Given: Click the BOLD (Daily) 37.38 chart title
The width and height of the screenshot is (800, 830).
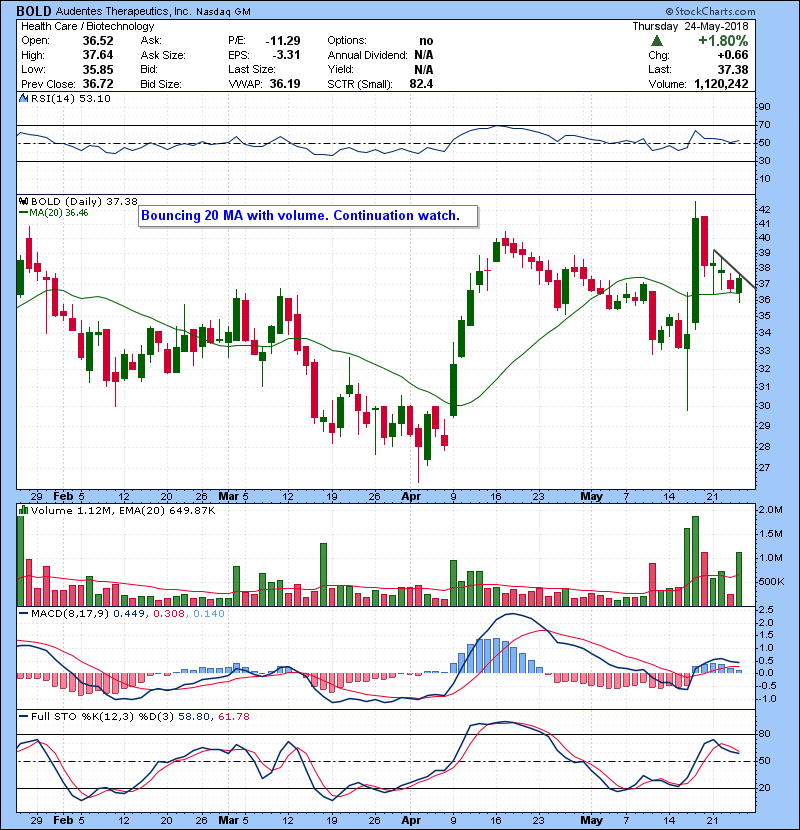Looking at the screenshot, I should 84,201.
